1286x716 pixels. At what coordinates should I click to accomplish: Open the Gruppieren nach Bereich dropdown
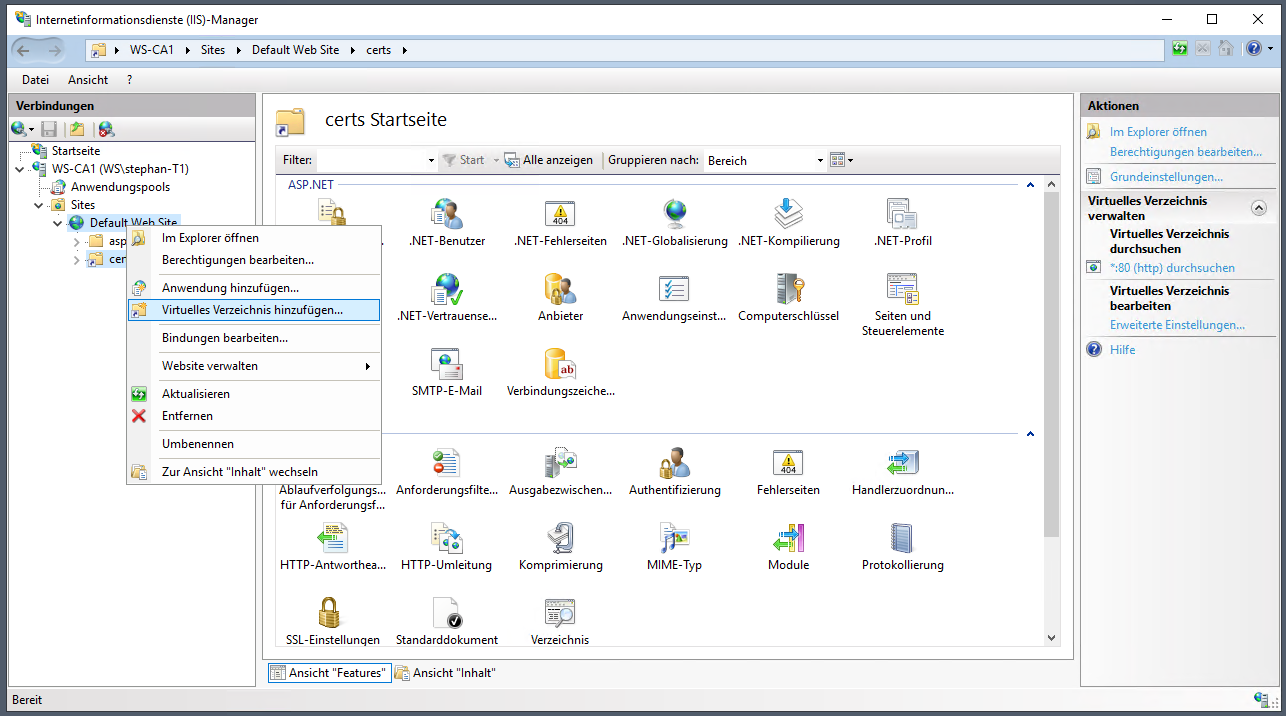pos(820,160)
